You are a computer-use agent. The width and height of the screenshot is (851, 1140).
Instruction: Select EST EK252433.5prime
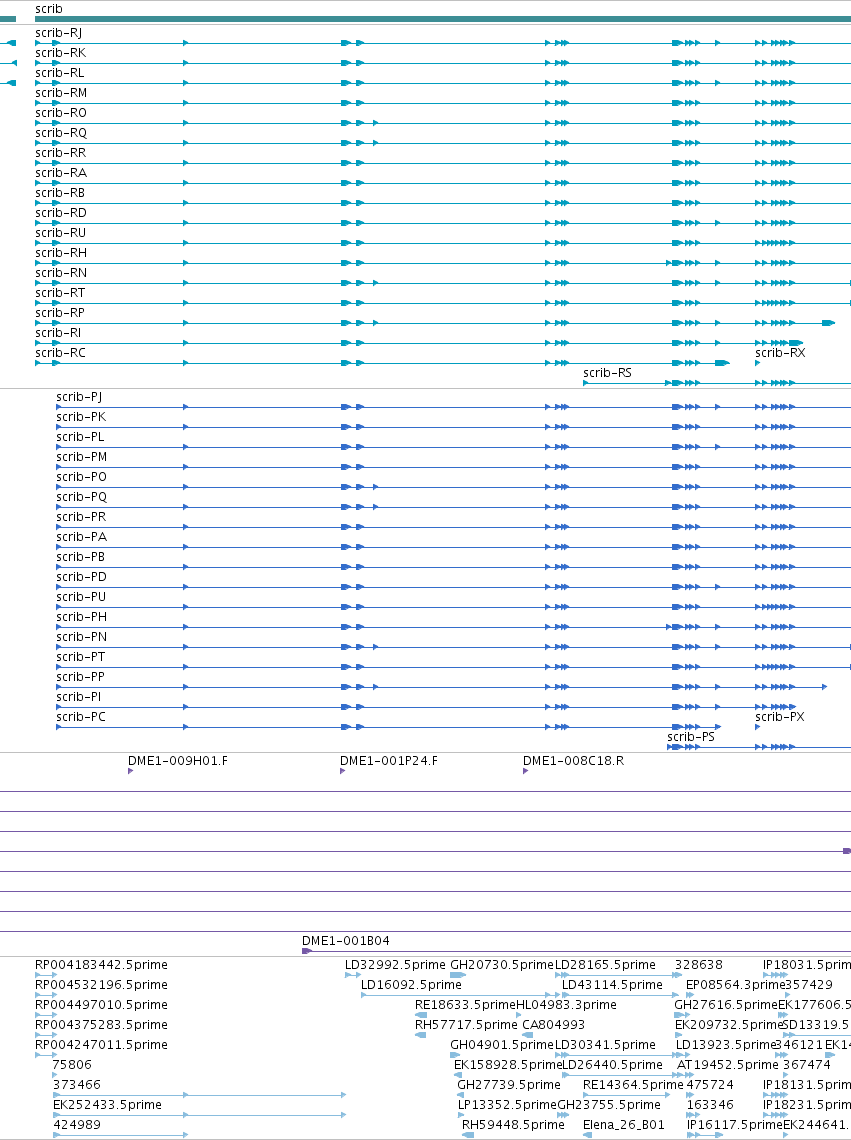click(108, 1104)
